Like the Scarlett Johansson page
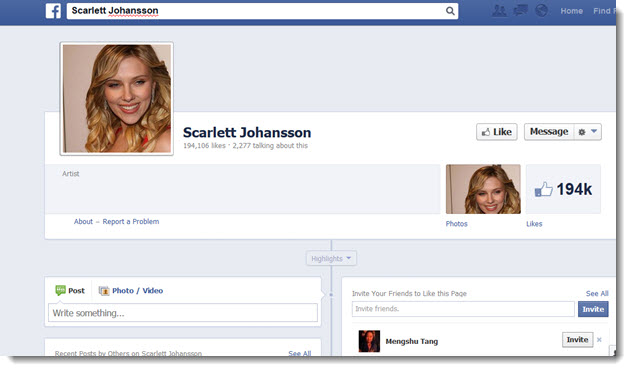Image resolution: width=631 pixels, height=371 pixels. (x=497, y=132)
